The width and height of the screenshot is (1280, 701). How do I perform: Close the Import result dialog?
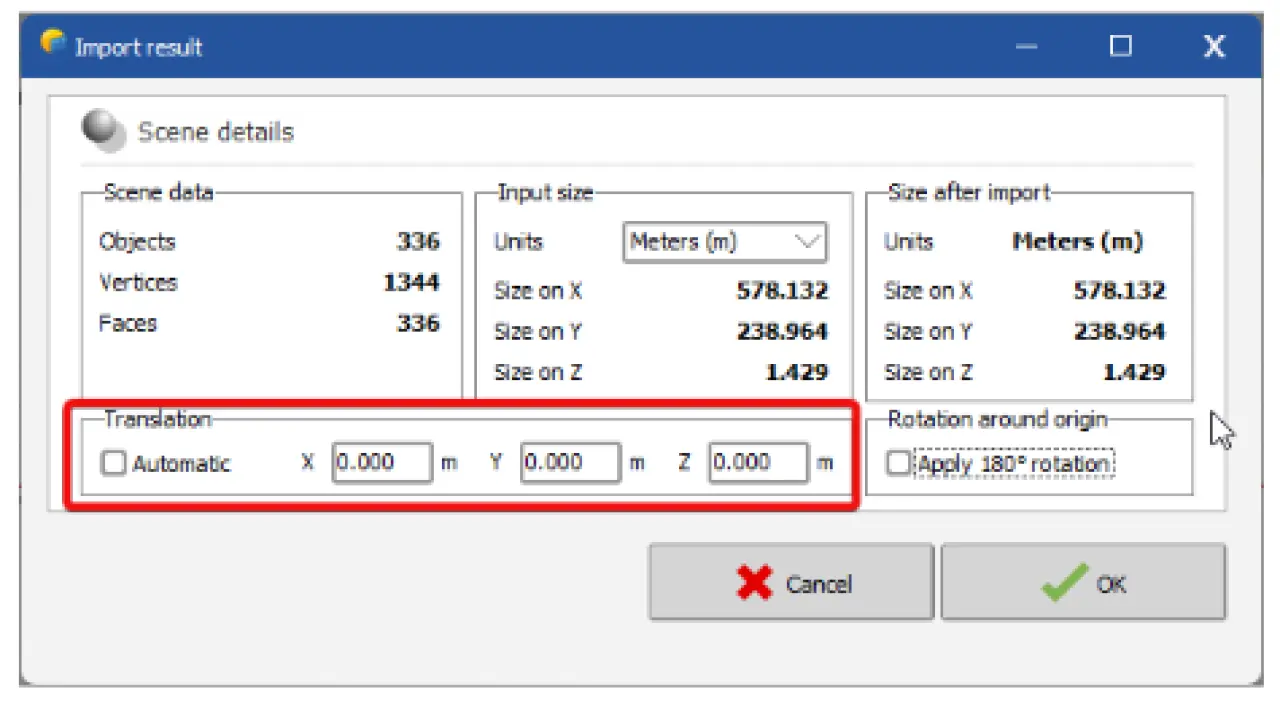coord(1214,47)
